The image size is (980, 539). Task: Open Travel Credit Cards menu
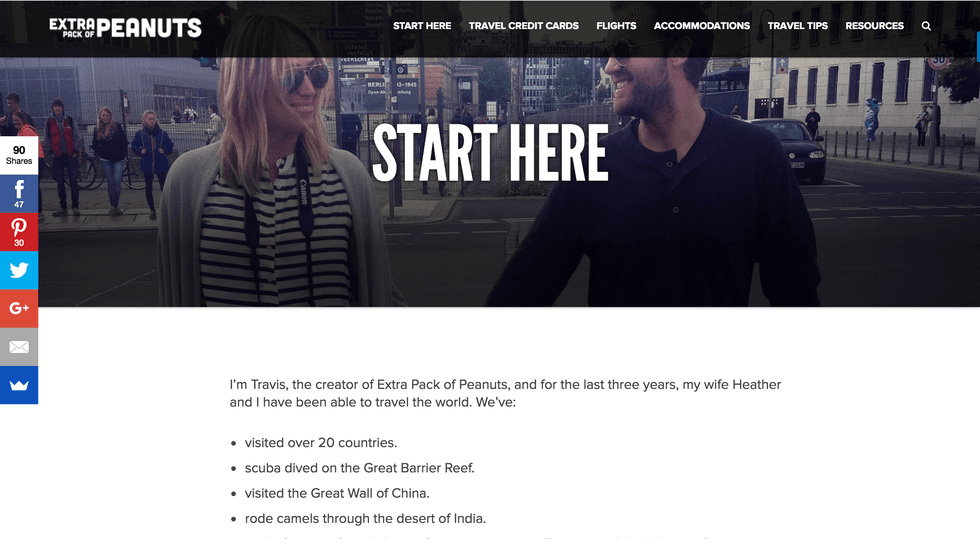[524, 26]
